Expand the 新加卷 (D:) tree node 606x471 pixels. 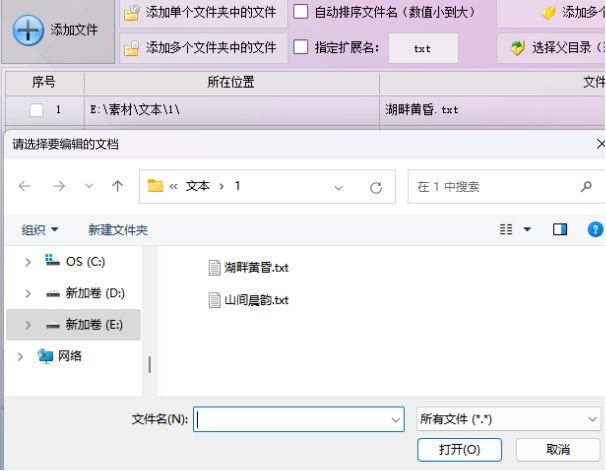tap(27, 294)
